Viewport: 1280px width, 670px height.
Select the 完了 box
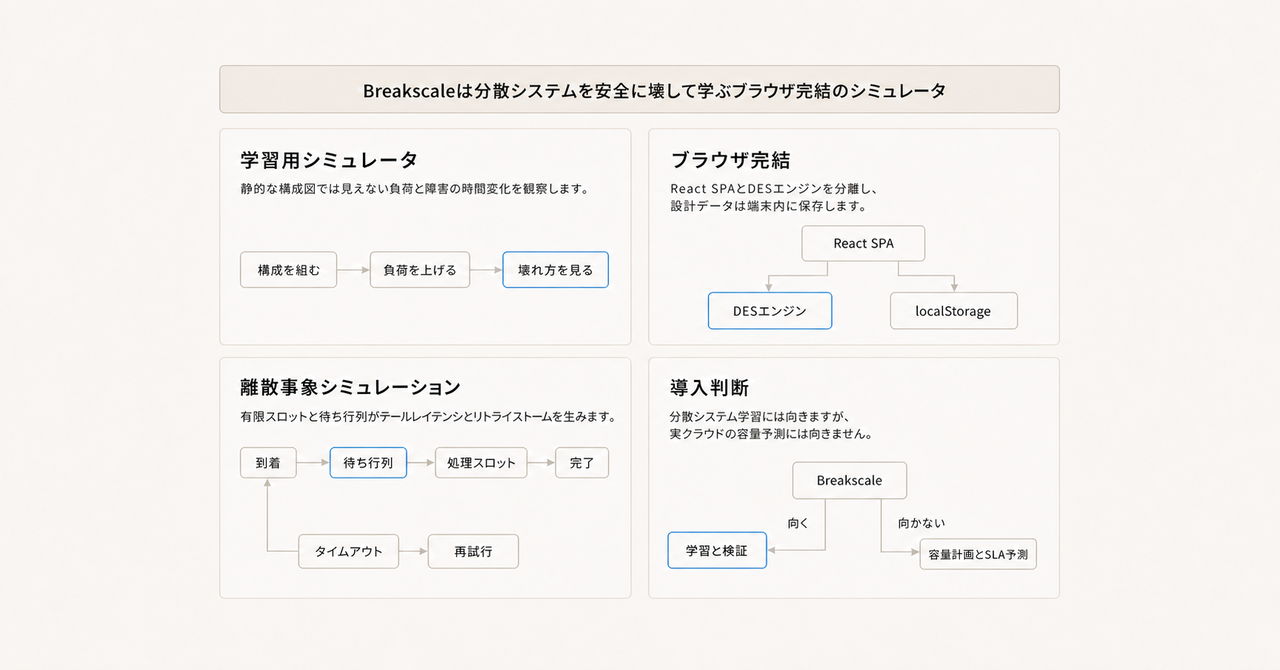pyautogui.click(x=582, y=463)
